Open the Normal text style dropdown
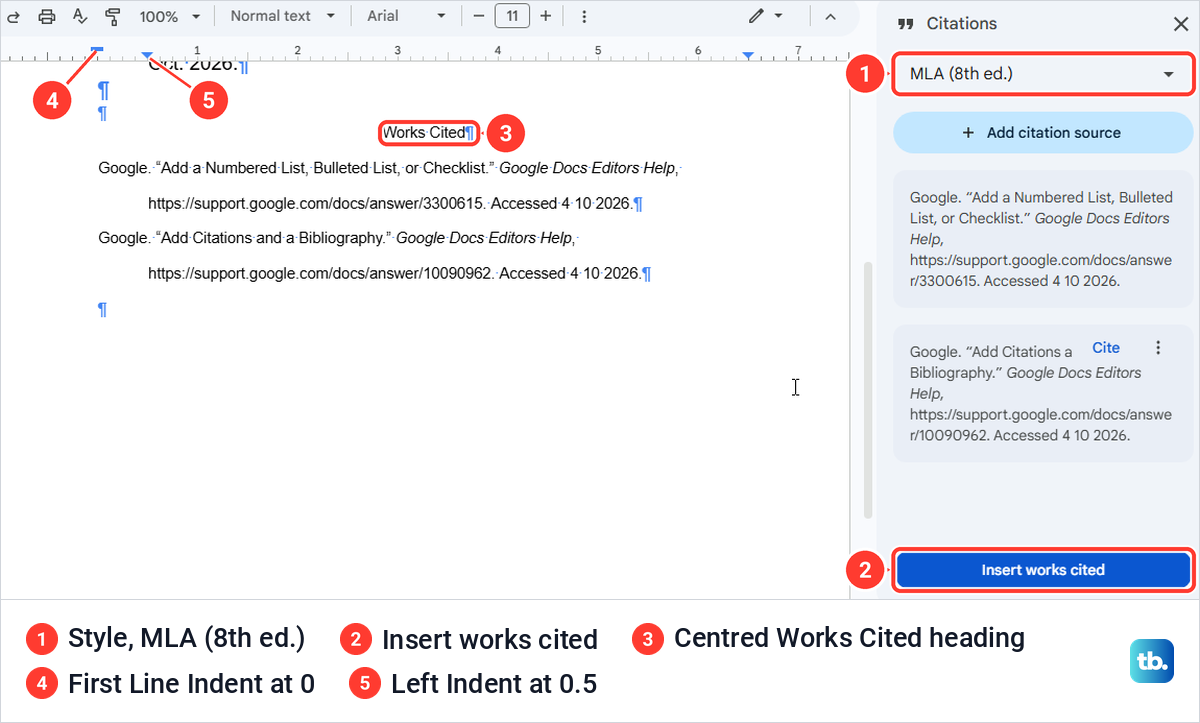The height and width of the screenshot is (723, 1200). 283,16
